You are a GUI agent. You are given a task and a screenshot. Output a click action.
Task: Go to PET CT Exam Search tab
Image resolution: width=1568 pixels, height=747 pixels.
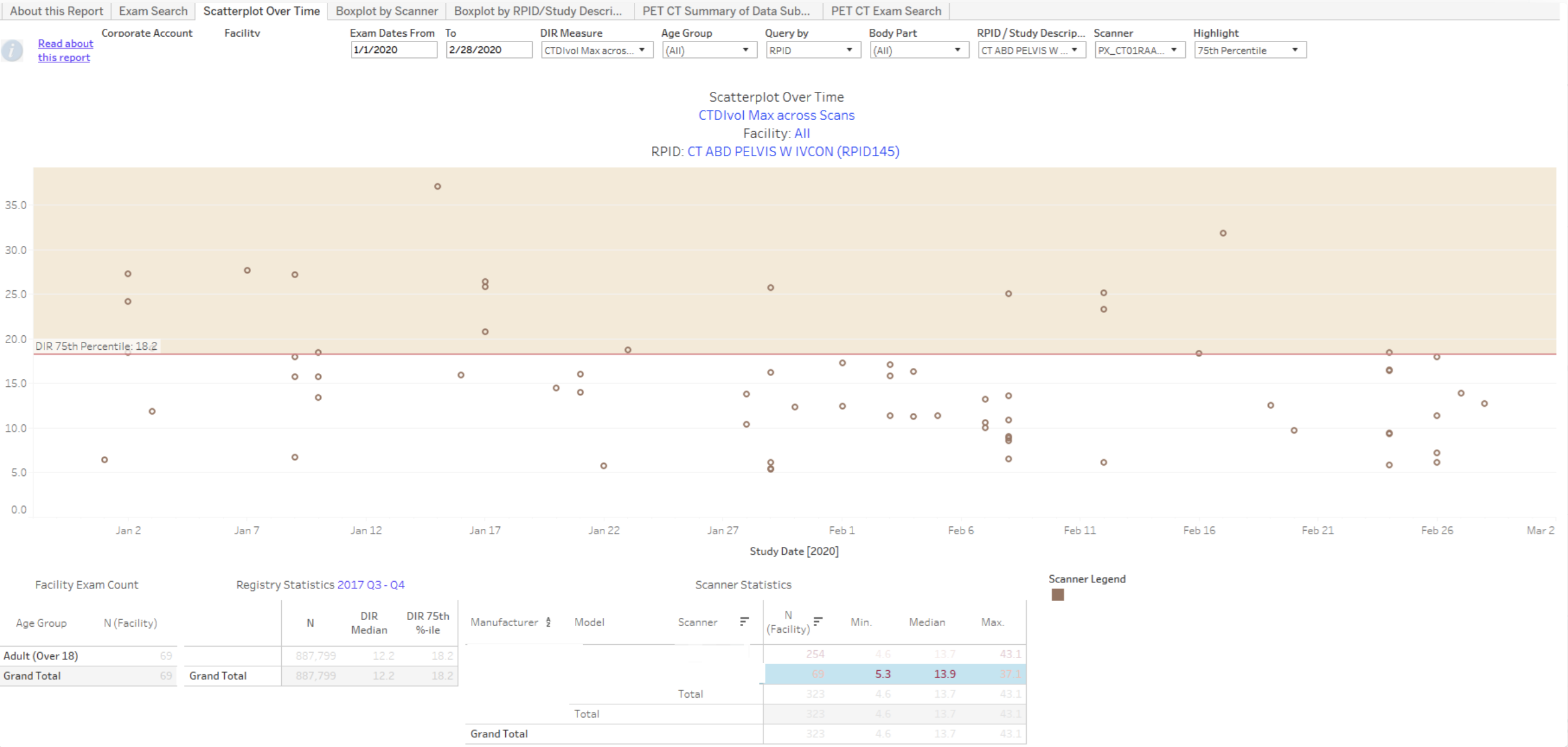tap(886, 11)
